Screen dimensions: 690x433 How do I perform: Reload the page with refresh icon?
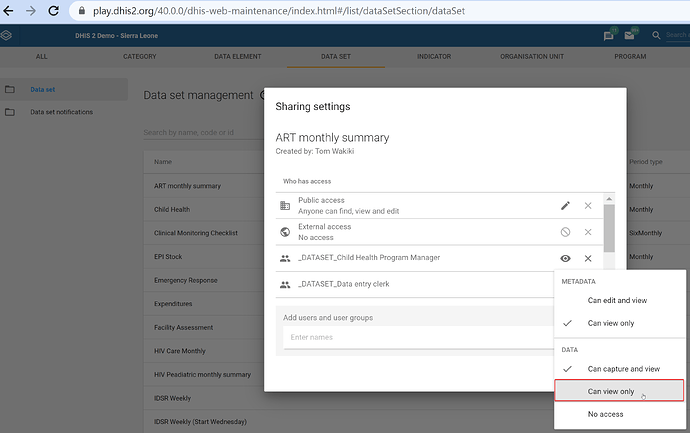(x=54, y=11)
